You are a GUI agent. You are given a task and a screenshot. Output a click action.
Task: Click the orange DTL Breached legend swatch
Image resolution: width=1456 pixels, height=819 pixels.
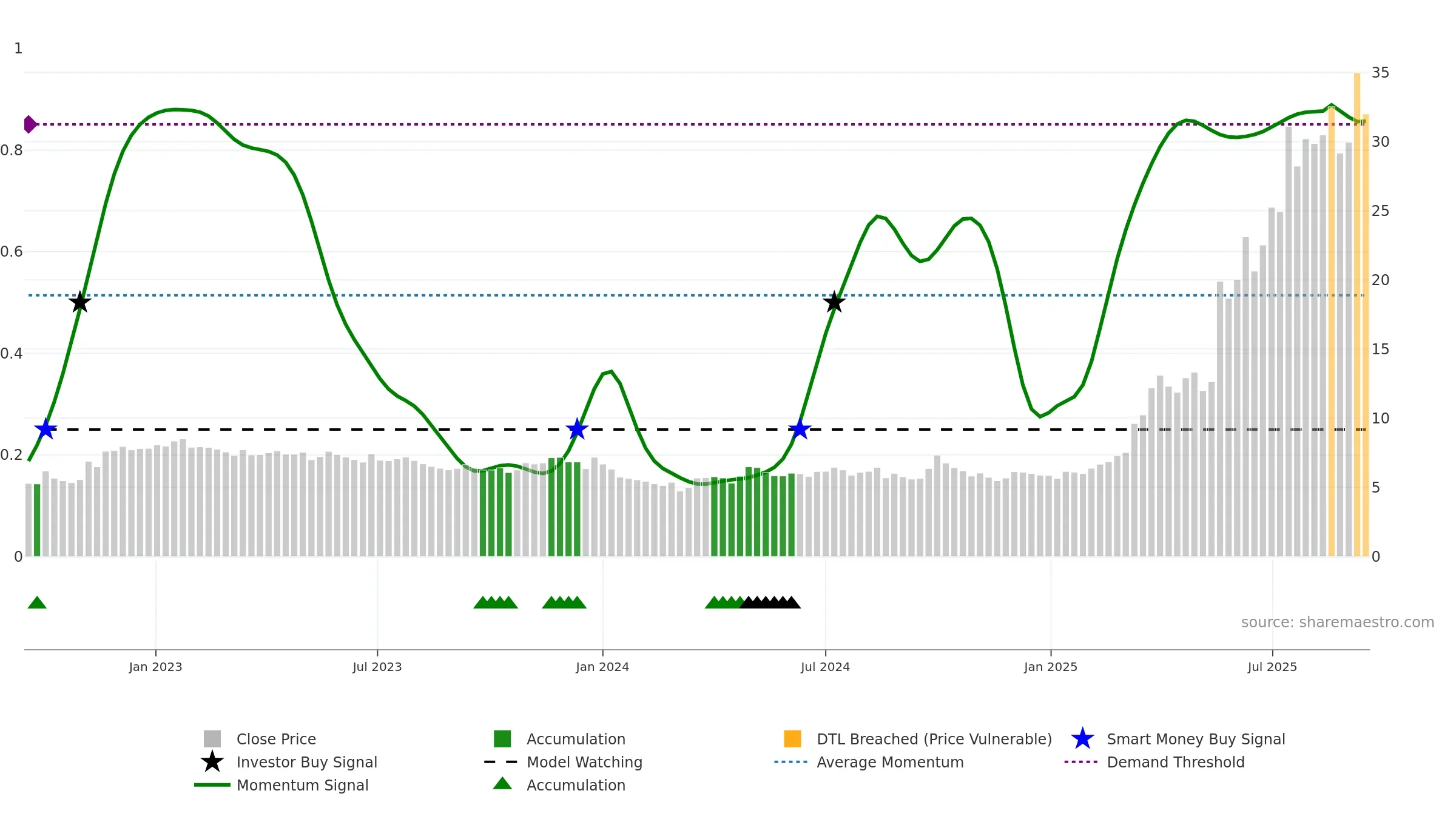(792, 739)
